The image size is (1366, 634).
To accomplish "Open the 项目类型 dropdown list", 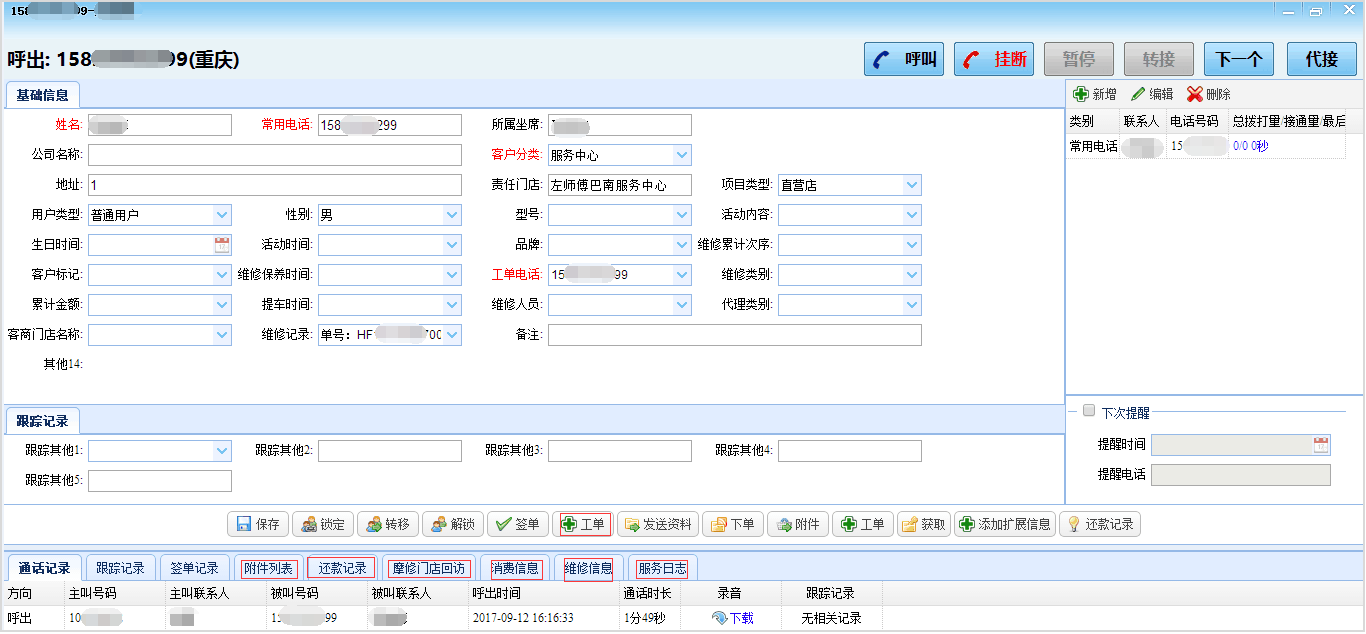I will point(911,185).
